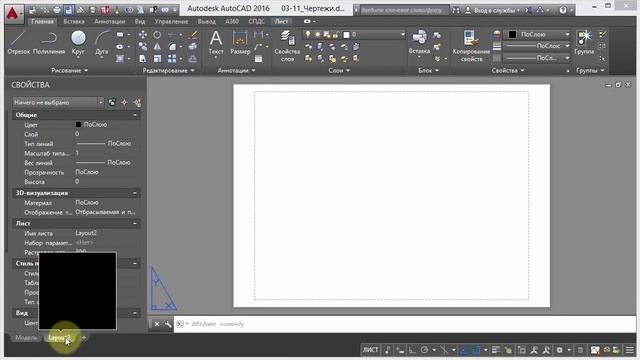Toggle dynamic input in status bar
Viewport: 640px width, 360px height.
[400, 350]
